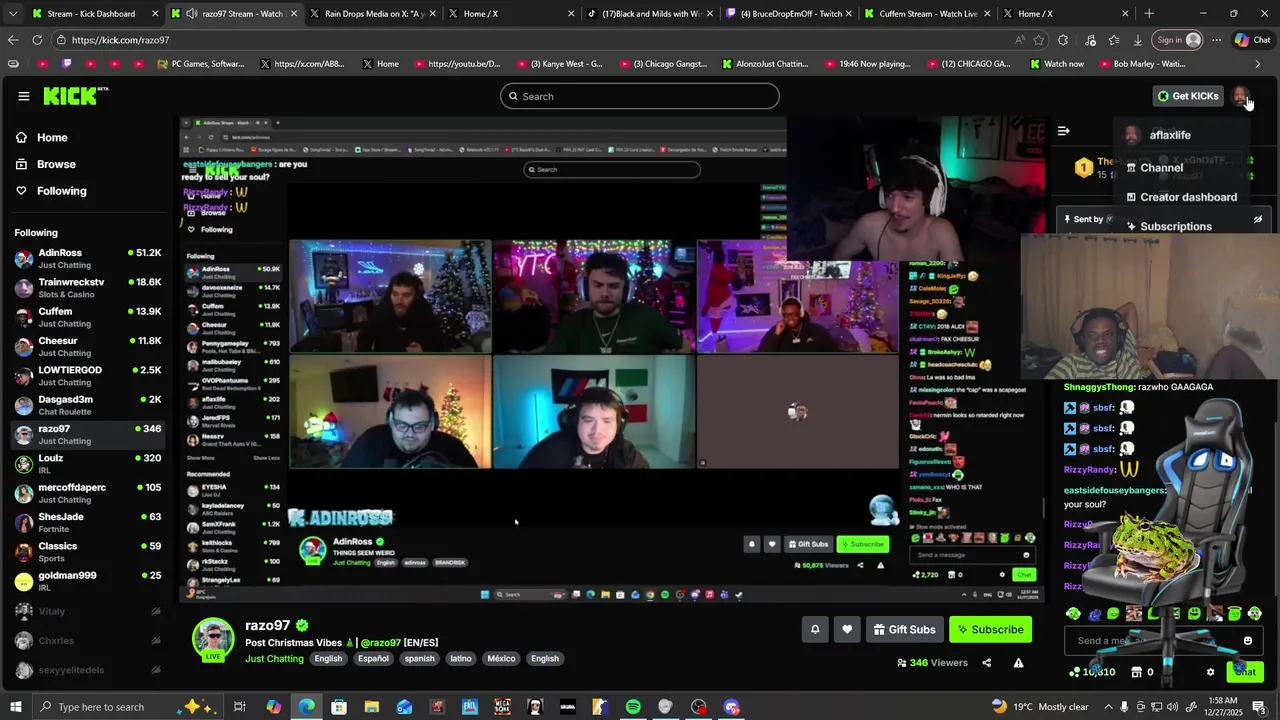Select razo97 in the Following list
The image size is (1280, 720).
[88, 435]
